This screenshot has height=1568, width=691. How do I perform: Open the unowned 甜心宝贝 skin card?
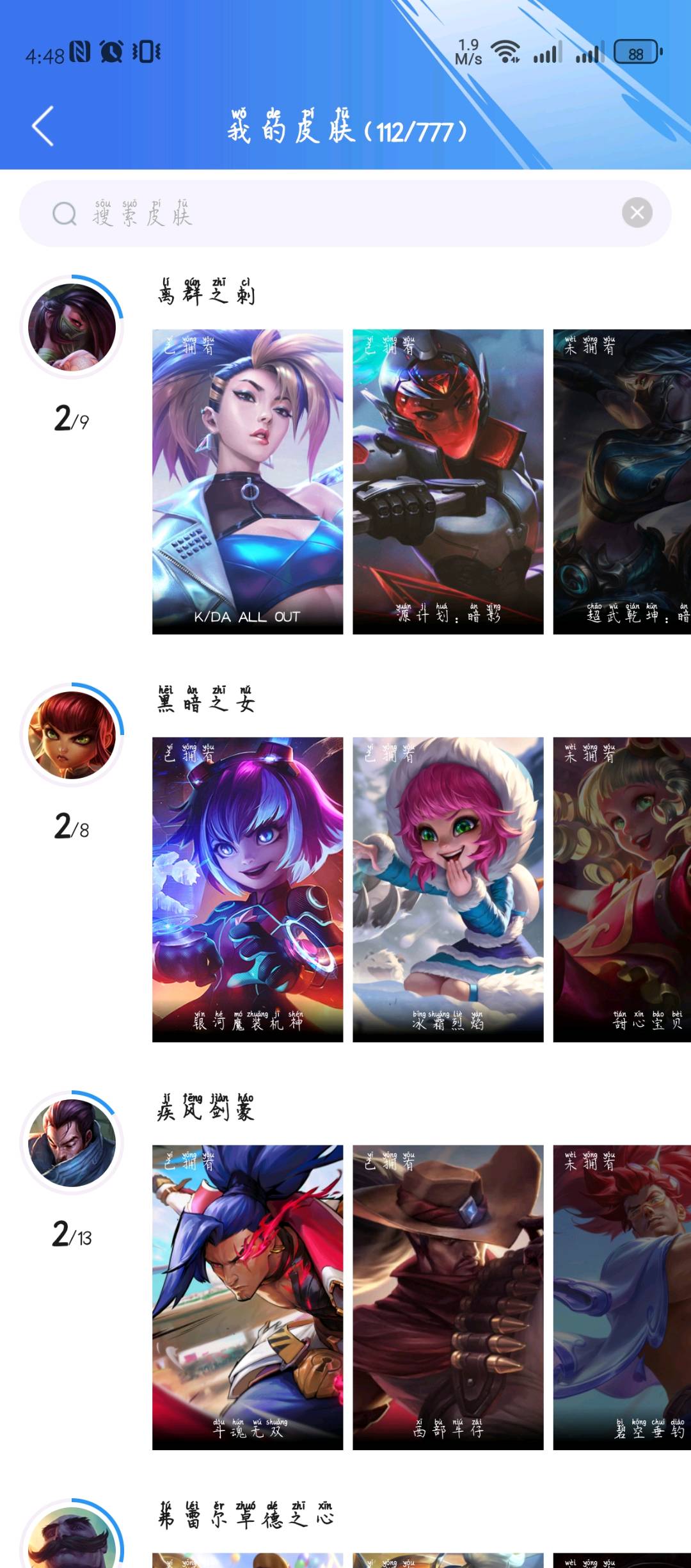point(622,890)
